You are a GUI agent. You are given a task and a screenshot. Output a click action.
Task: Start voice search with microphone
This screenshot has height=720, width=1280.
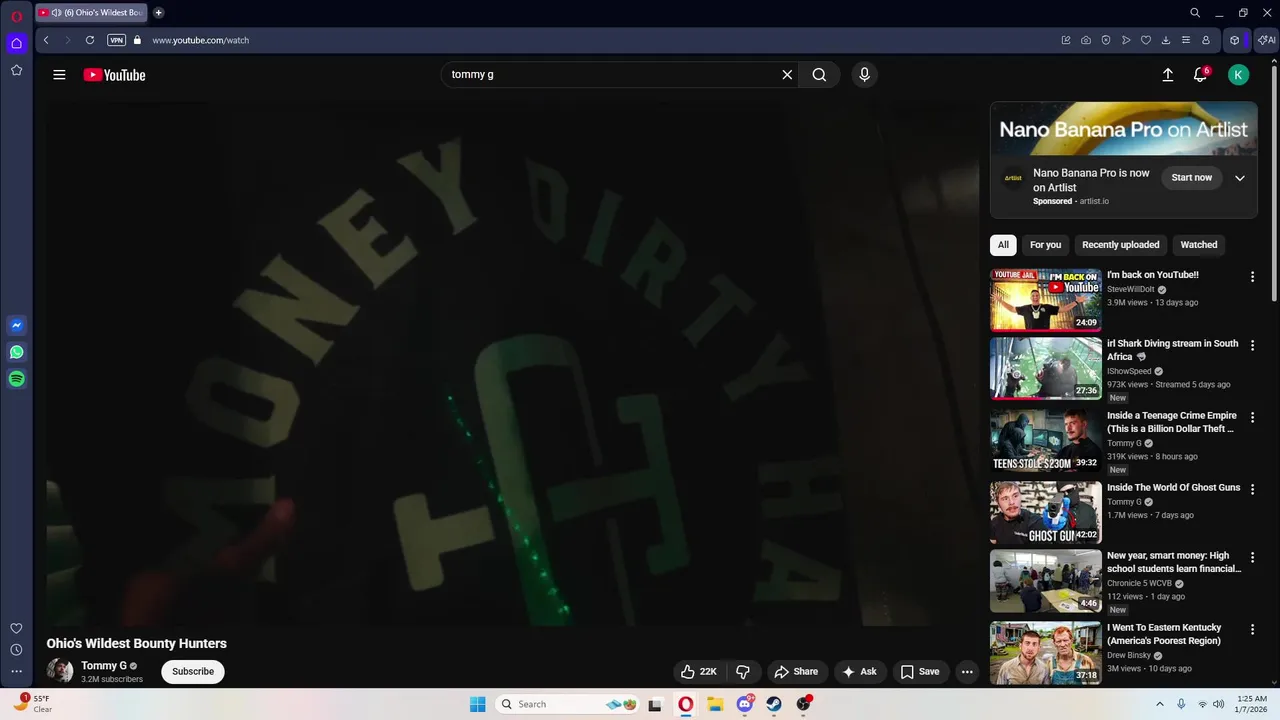click(x=865, y=75)
